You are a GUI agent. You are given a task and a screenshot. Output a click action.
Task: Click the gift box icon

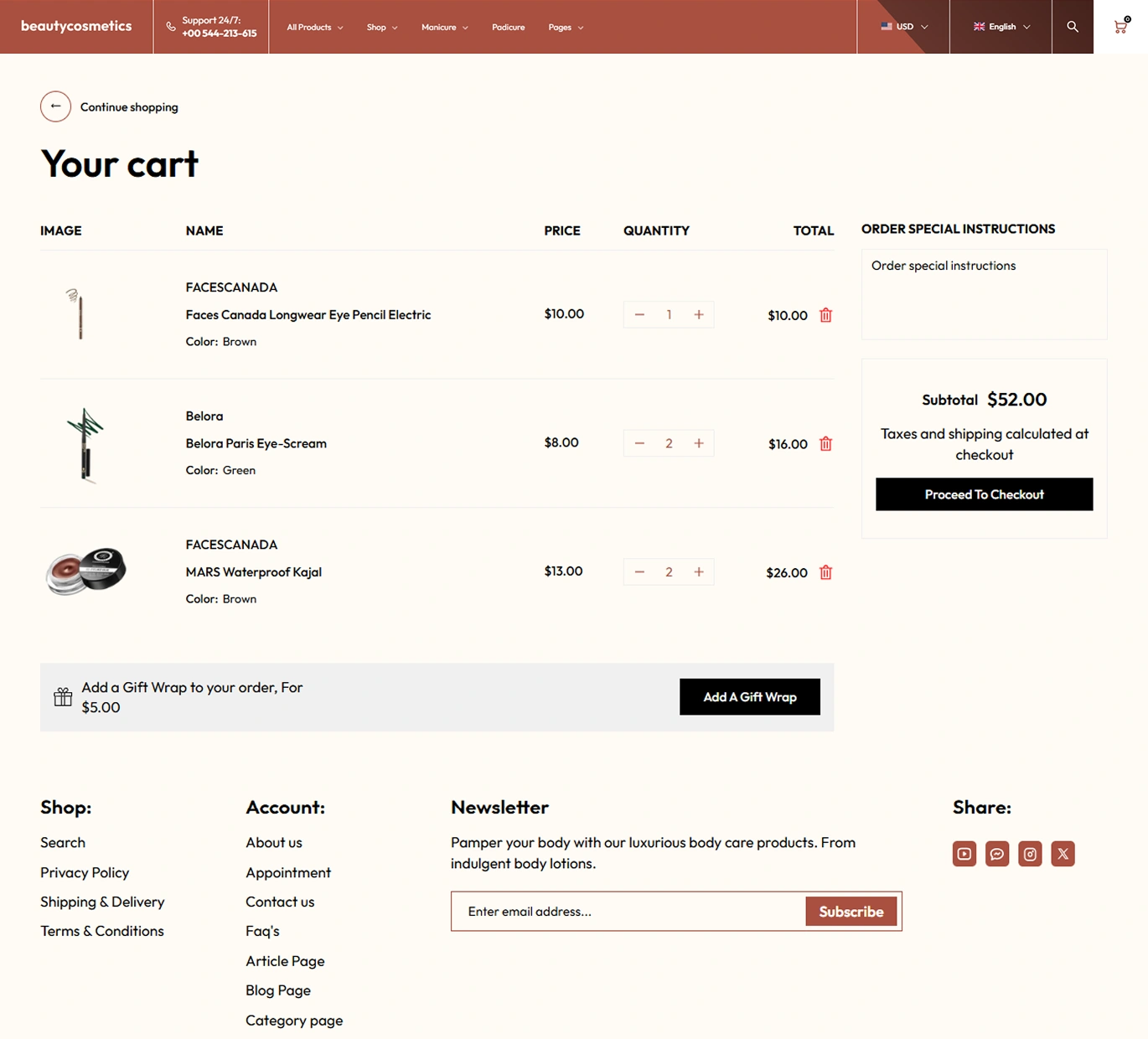[63, 697]
